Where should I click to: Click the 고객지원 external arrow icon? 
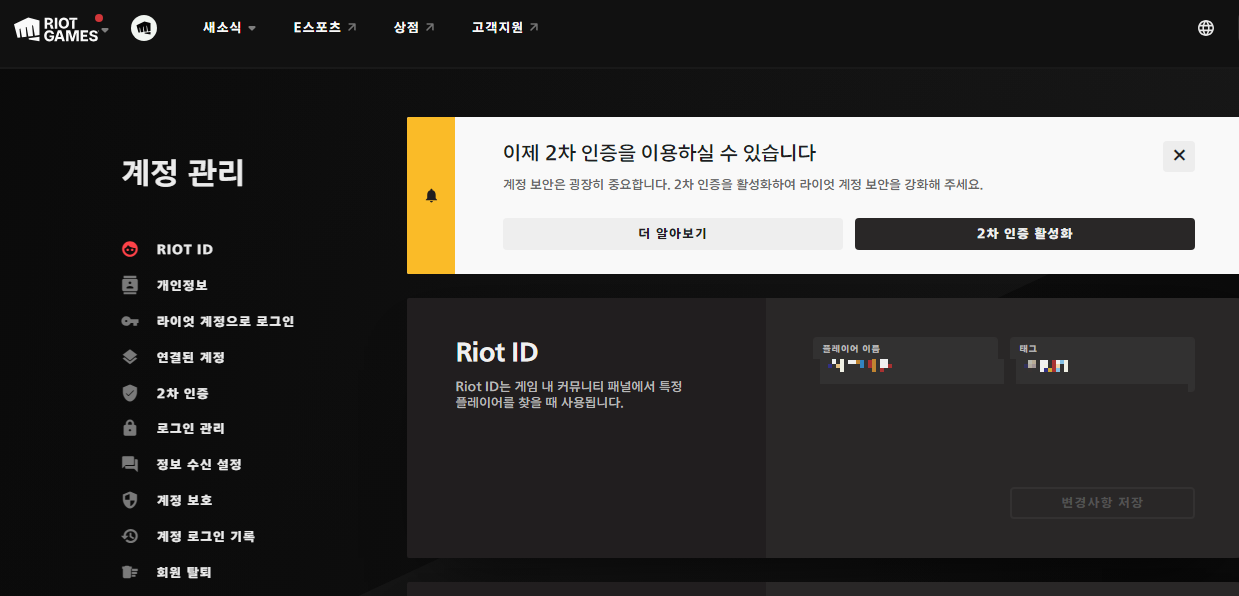click(534, 28)
